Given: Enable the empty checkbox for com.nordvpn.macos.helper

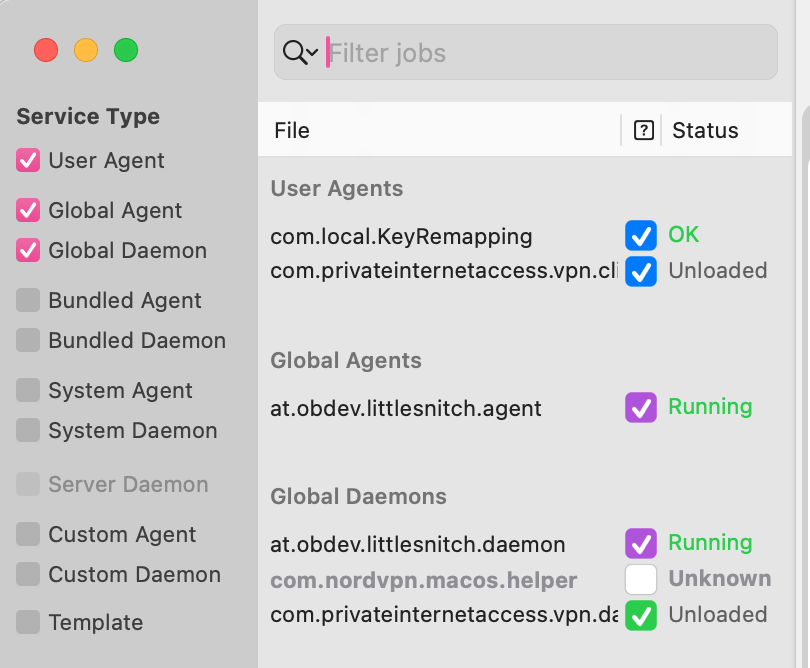Looking at the screenshot, I should pos(641,579).
